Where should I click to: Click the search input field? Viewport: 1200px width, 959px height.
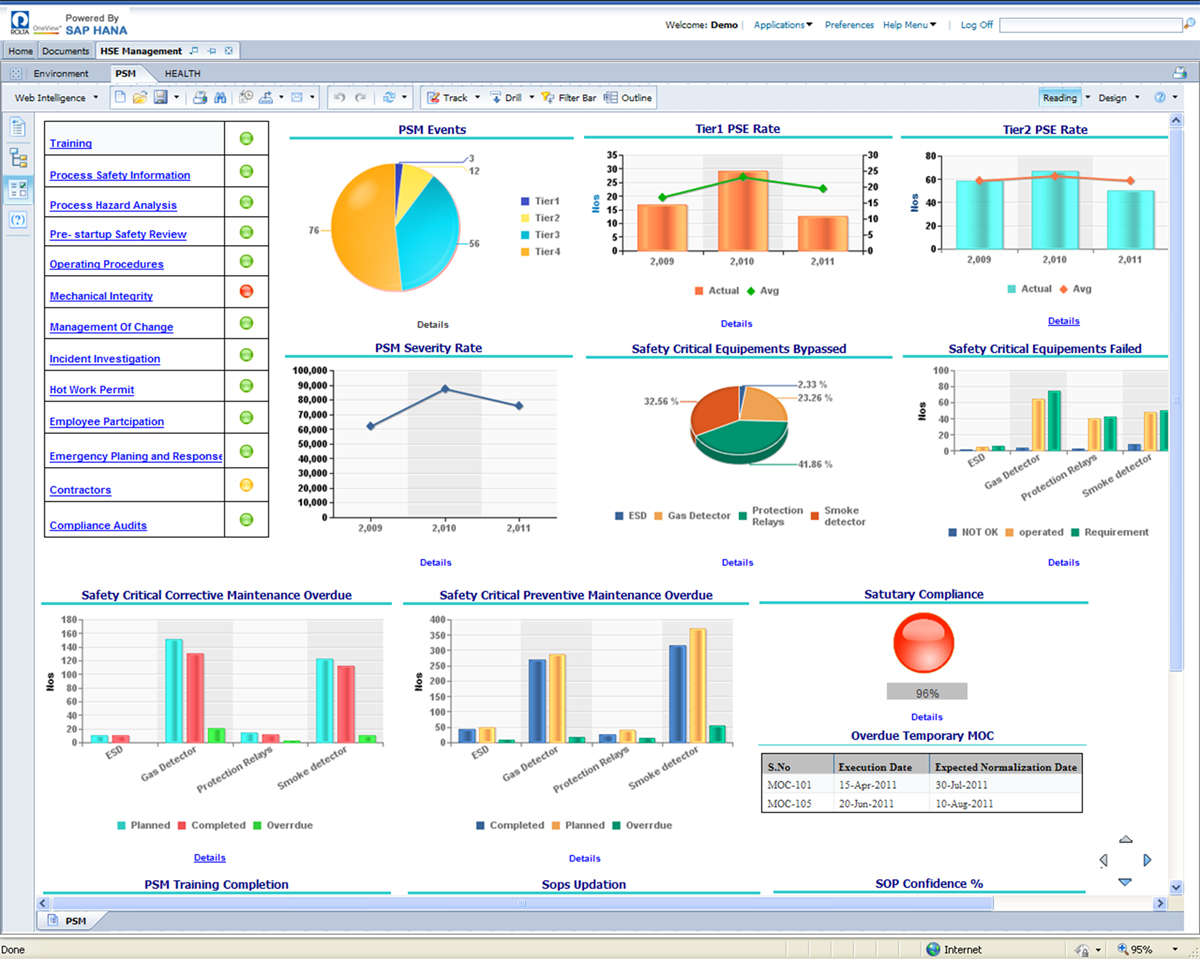point(1089,25)
